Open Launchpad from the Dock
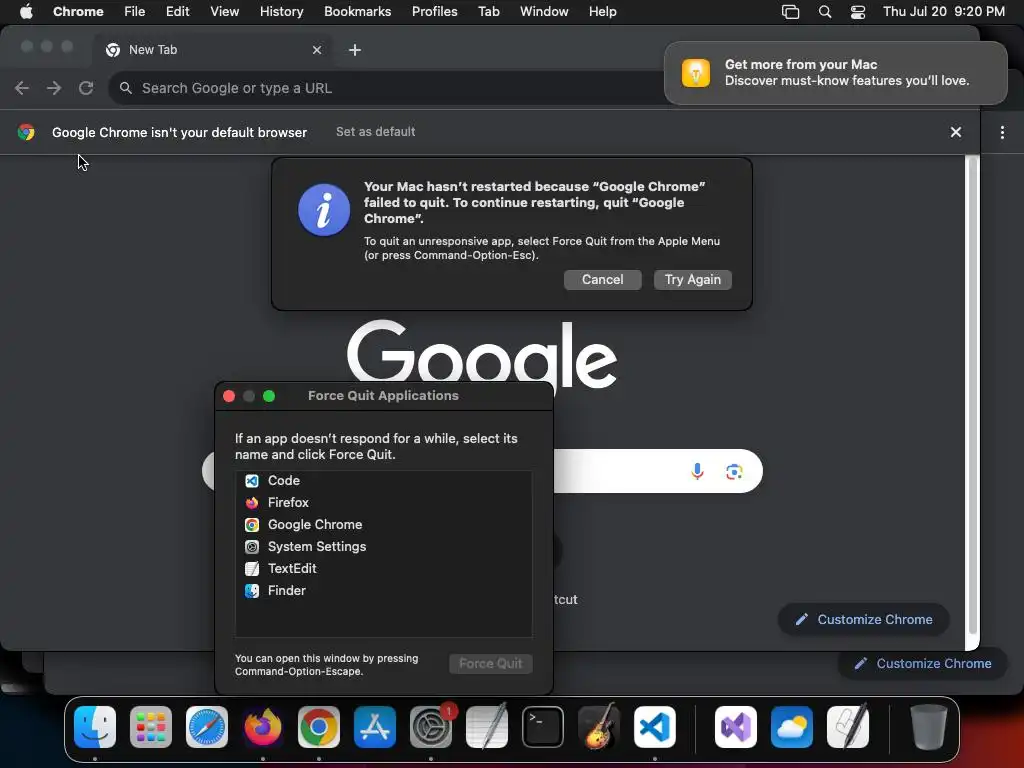The image size is (1024, 768). 151,727
